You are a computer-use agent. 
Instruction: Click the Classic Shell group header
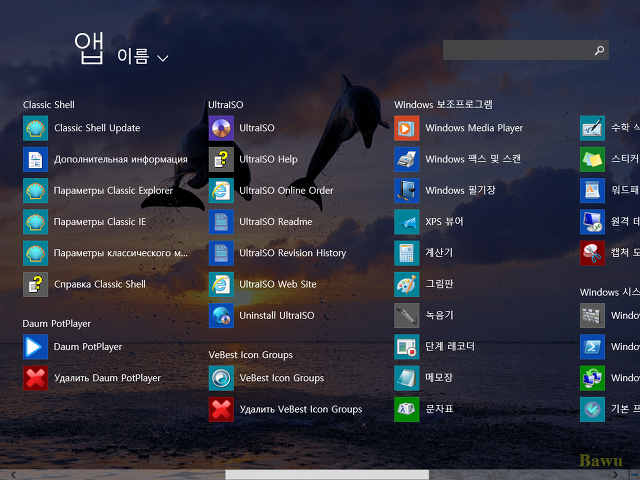(49, 105)
